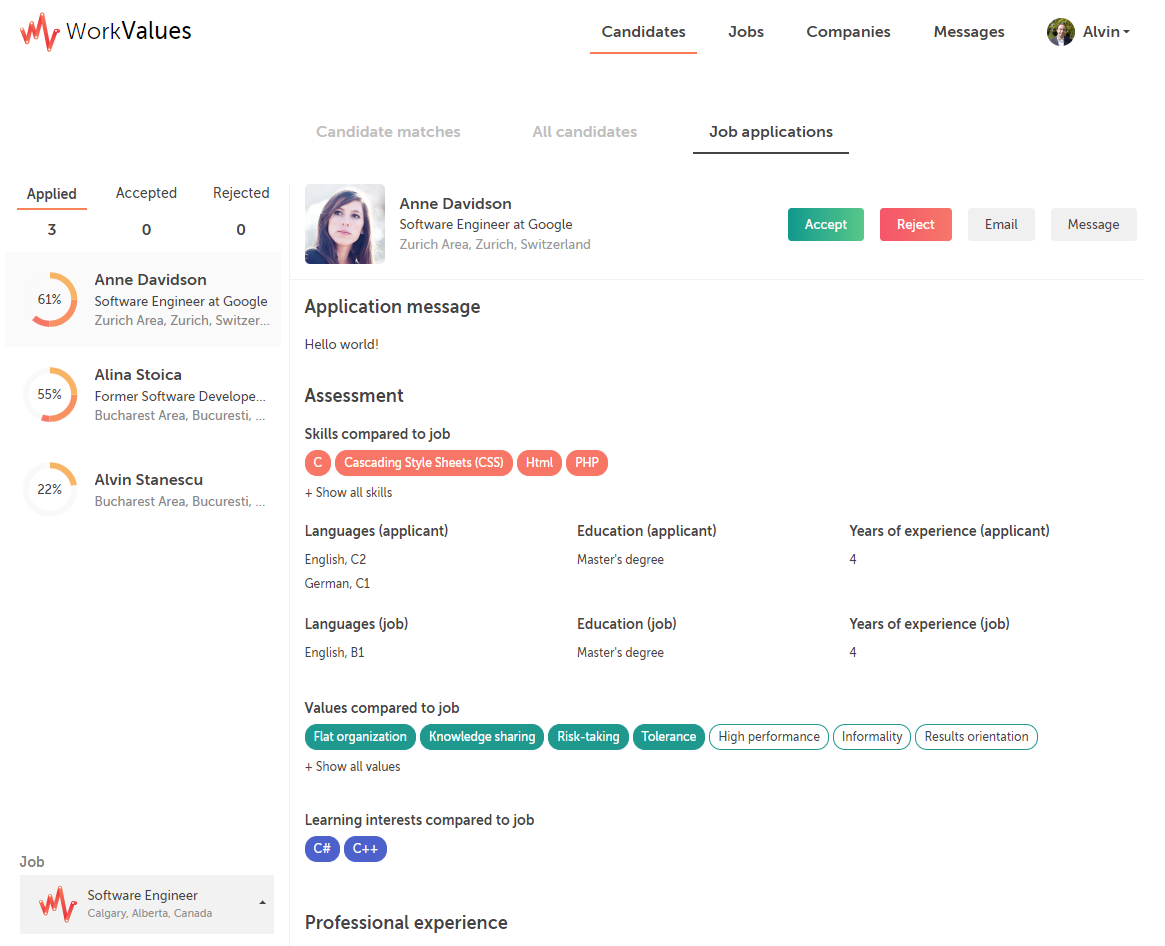Select the Tolerance value tag
Screen dimensions: 1165x946
[x=668, y=737]
